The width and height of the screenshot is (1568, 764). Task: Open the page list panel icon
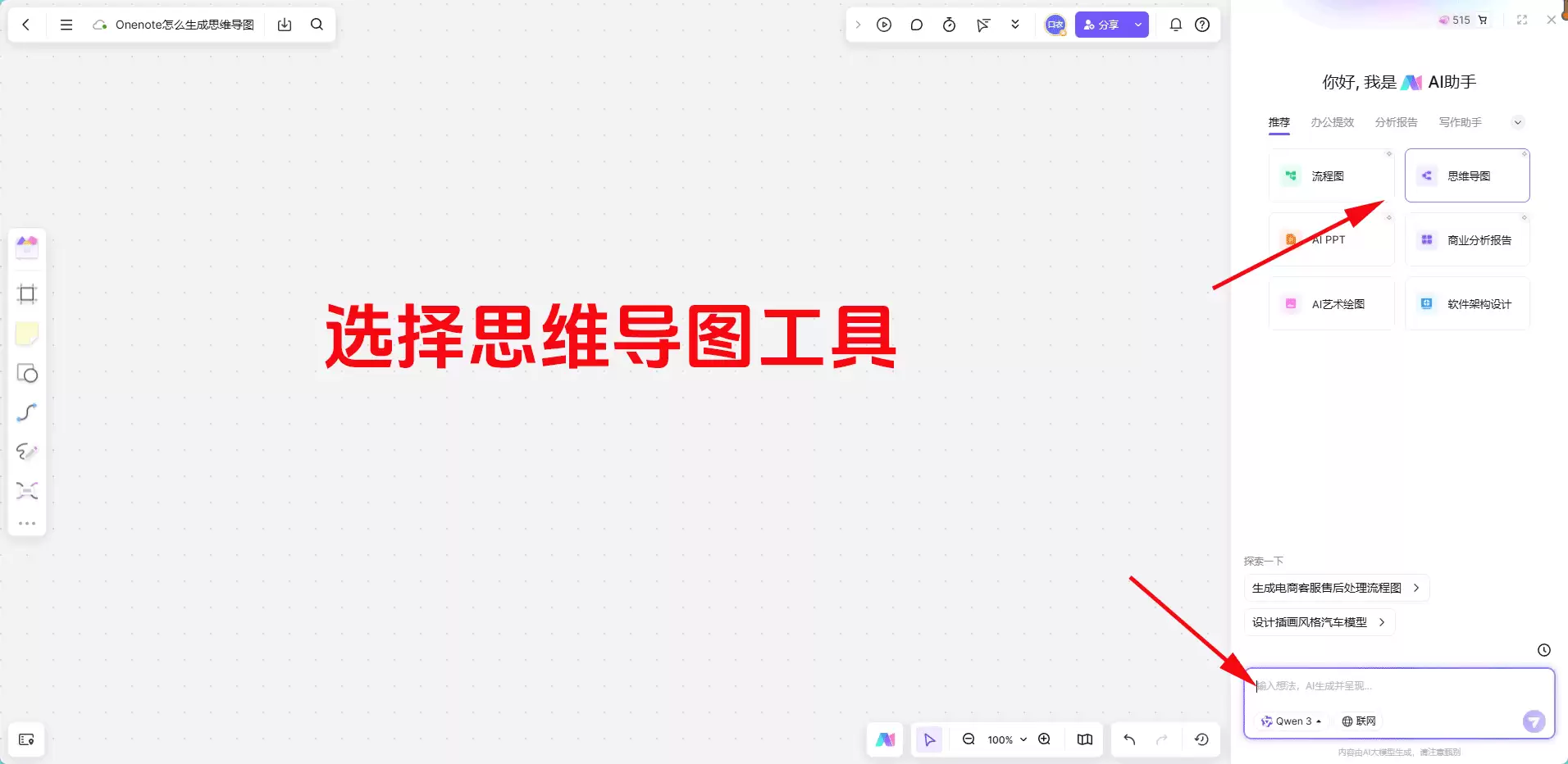point(26,739)
